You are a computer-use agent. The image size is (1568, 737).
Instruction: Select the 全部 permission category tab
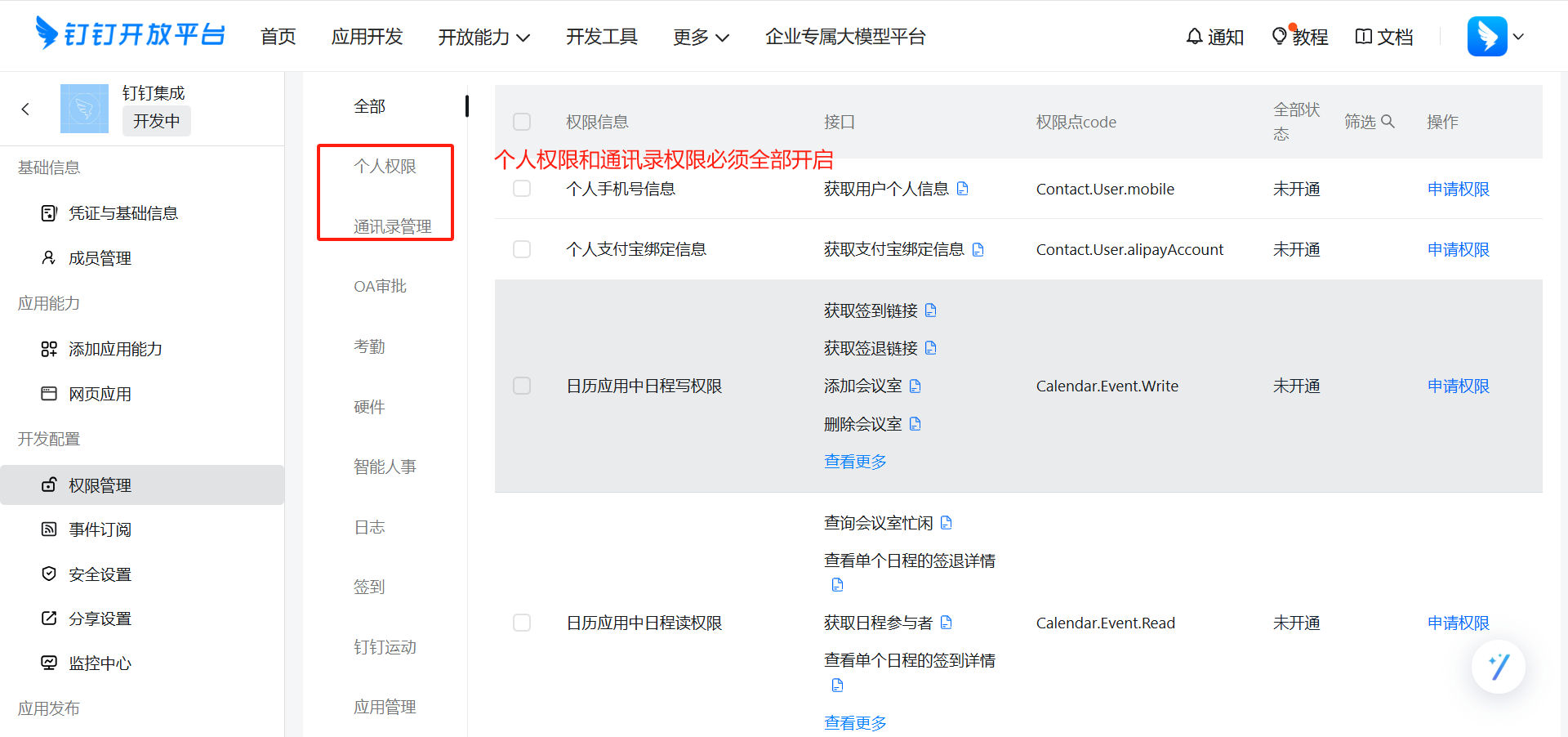tap(369, 106)
